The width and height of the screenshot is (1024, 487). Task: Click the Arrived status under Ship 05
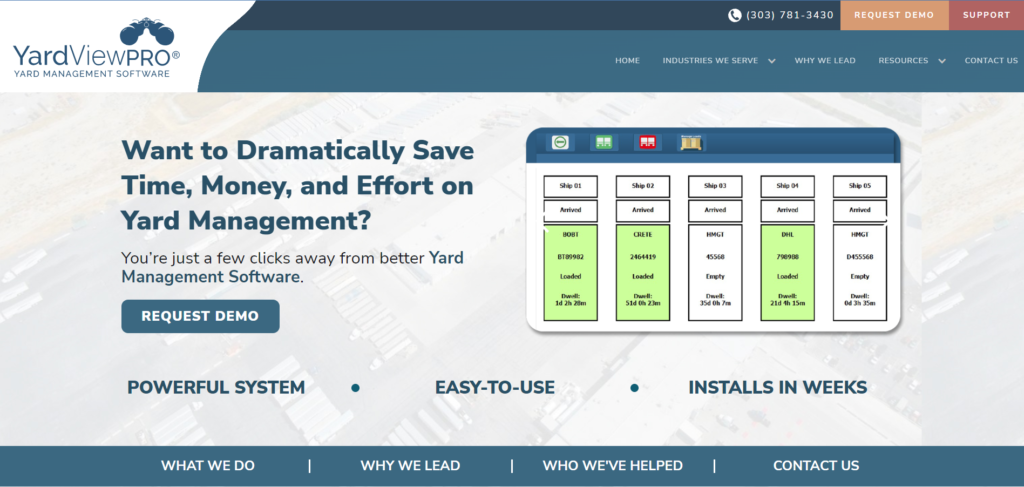tap(860, 210)
